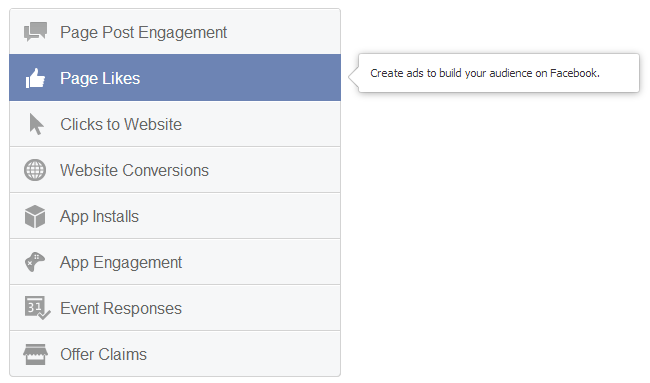650x383 pixels.
Task: Click the box App Installs icon
Action: coord(35,216)
